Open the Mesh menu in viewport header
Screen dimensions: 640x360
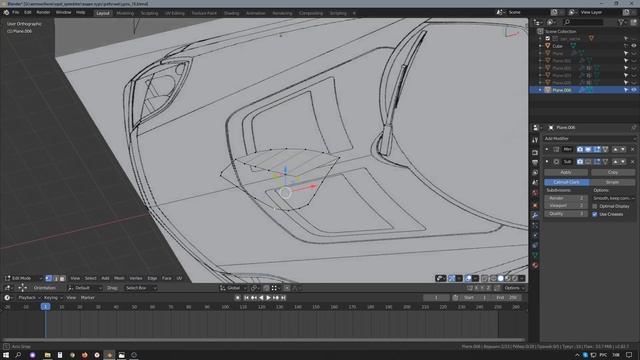(x=119, y=278)
